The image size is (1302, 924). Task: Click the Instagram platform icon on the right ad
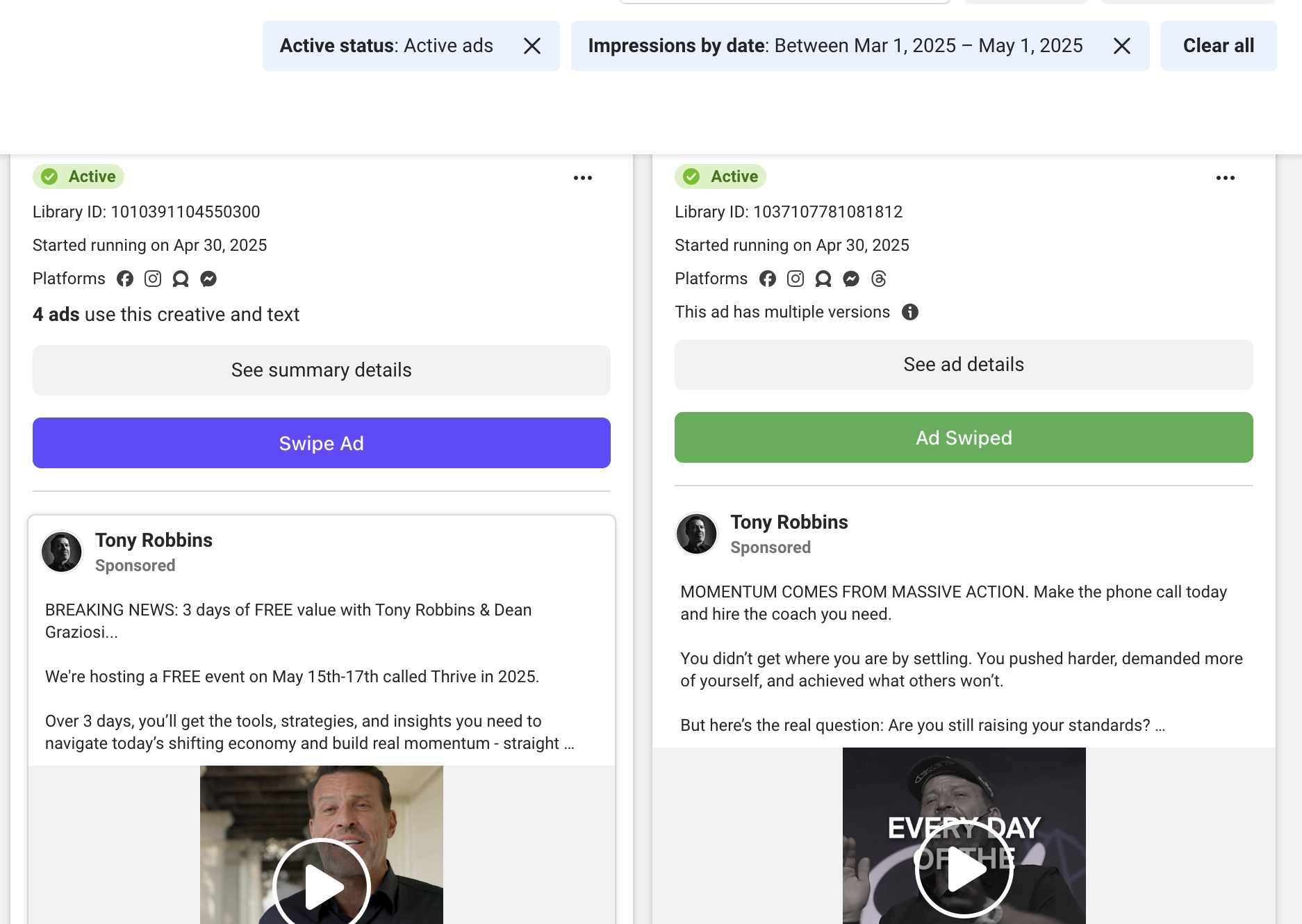(796, 279)
